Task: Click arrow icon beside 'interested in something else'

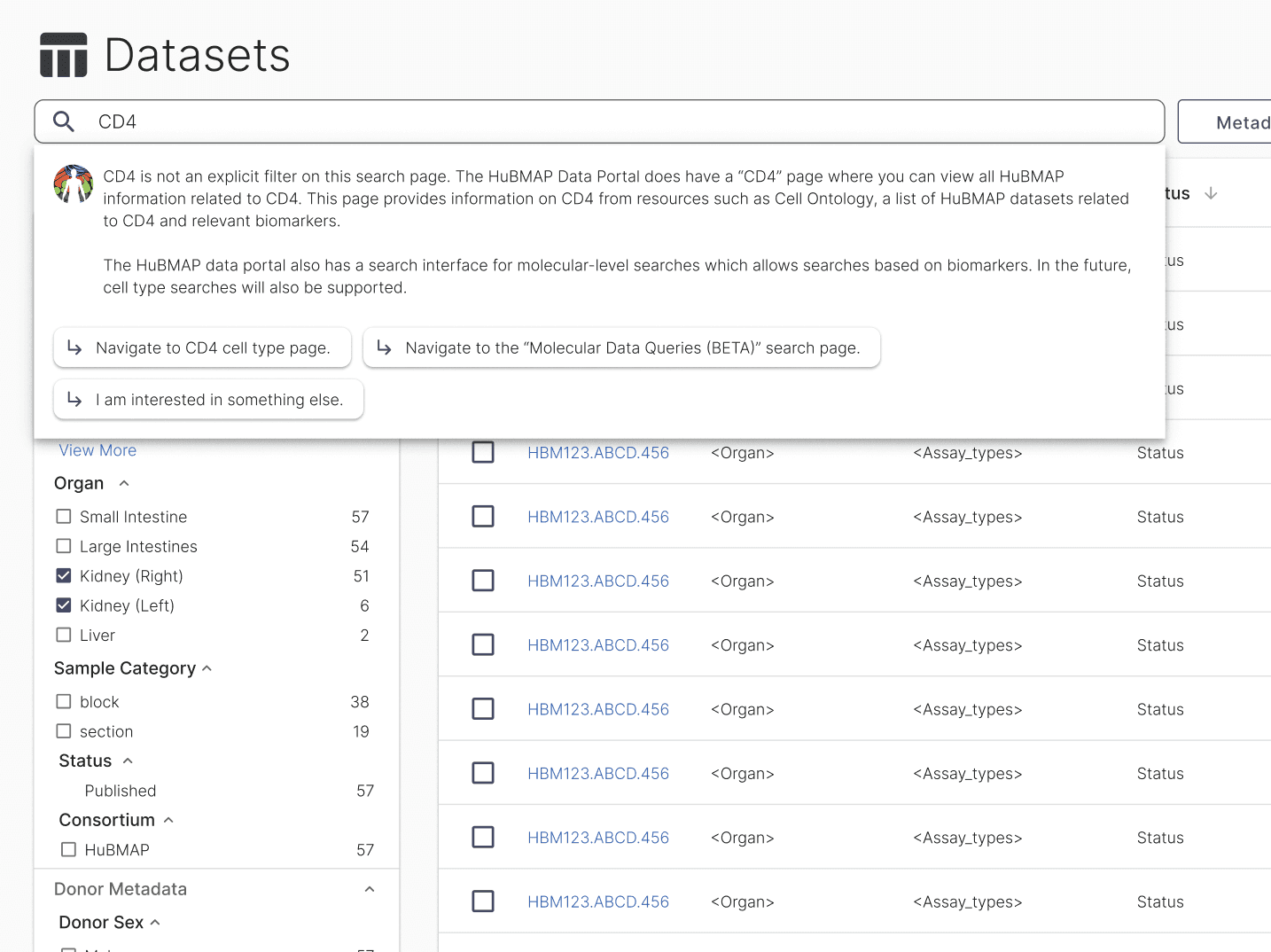Action: [x=75, y=400]
